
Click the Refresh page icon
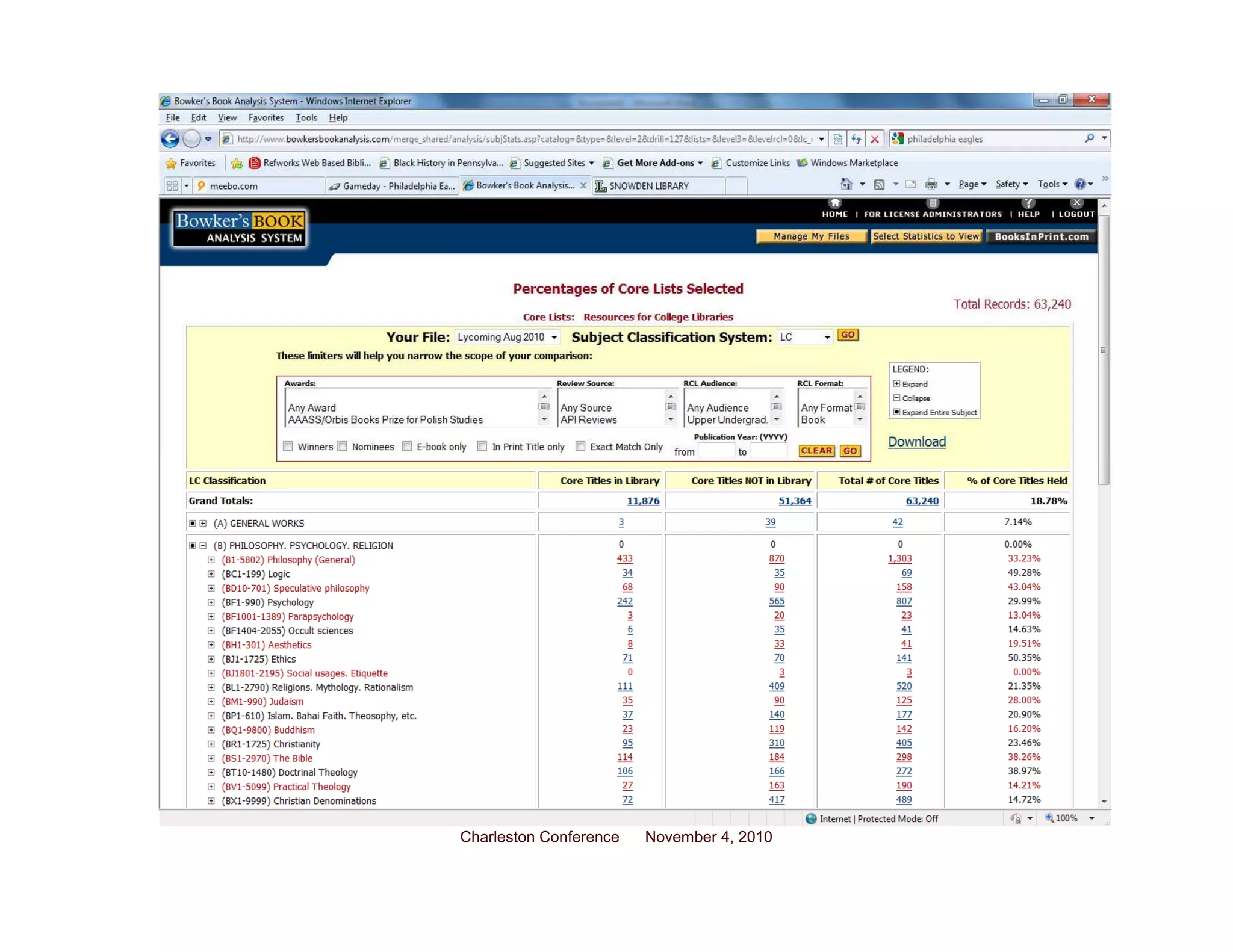[856, 139]
